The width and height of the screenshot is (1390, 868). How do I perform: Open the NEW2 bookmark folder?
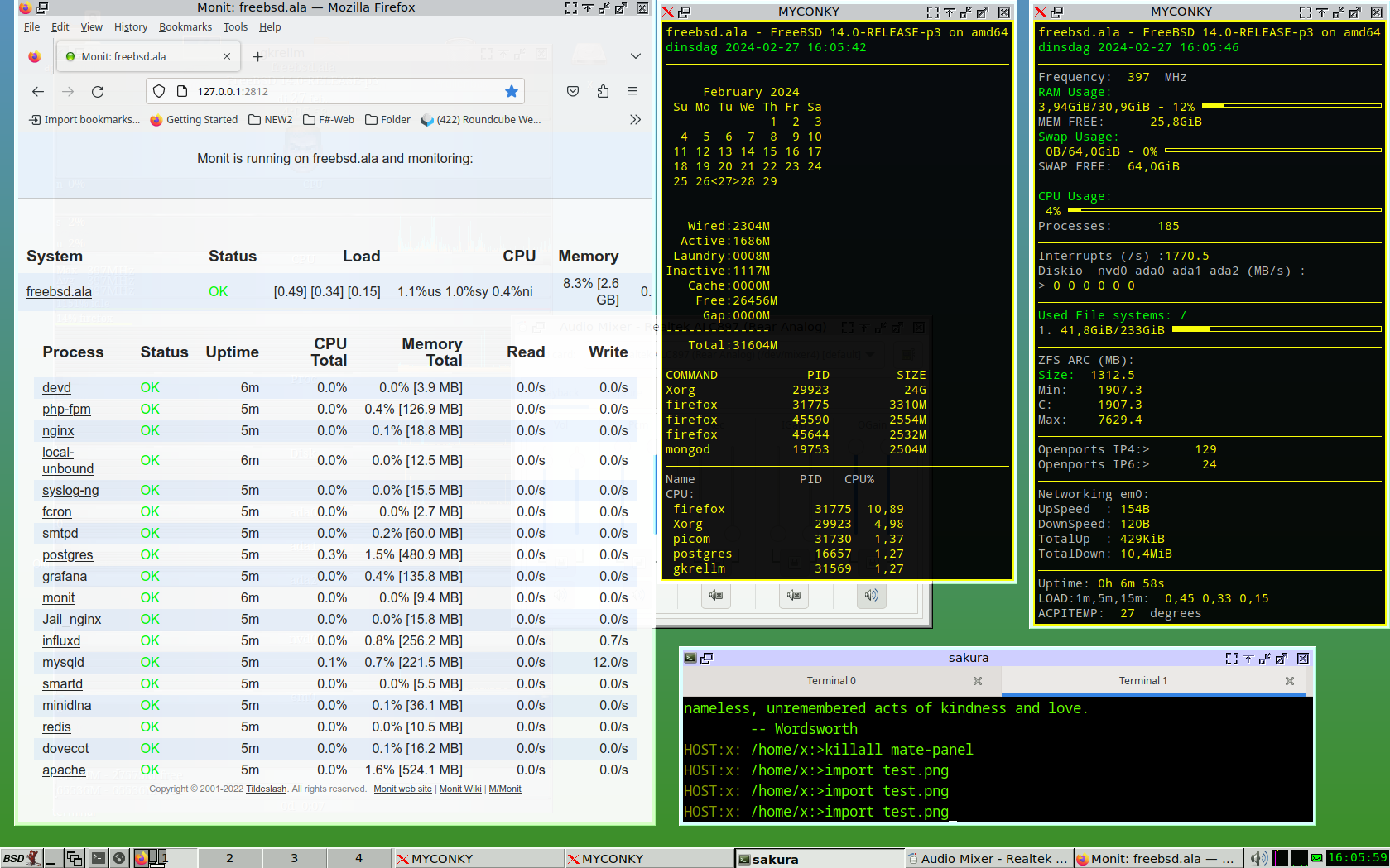click(x=271, y=119)
